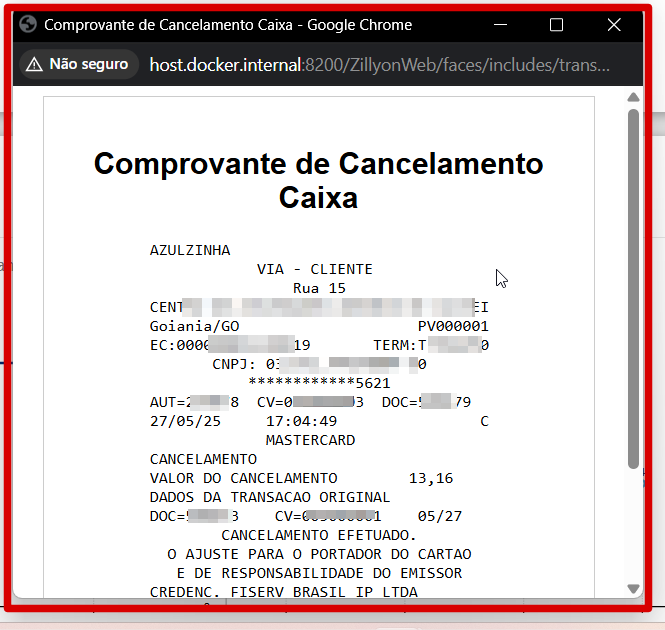665x630 pixels.
Task: Click the Goiania/GO city text
Action: (194, 326)
